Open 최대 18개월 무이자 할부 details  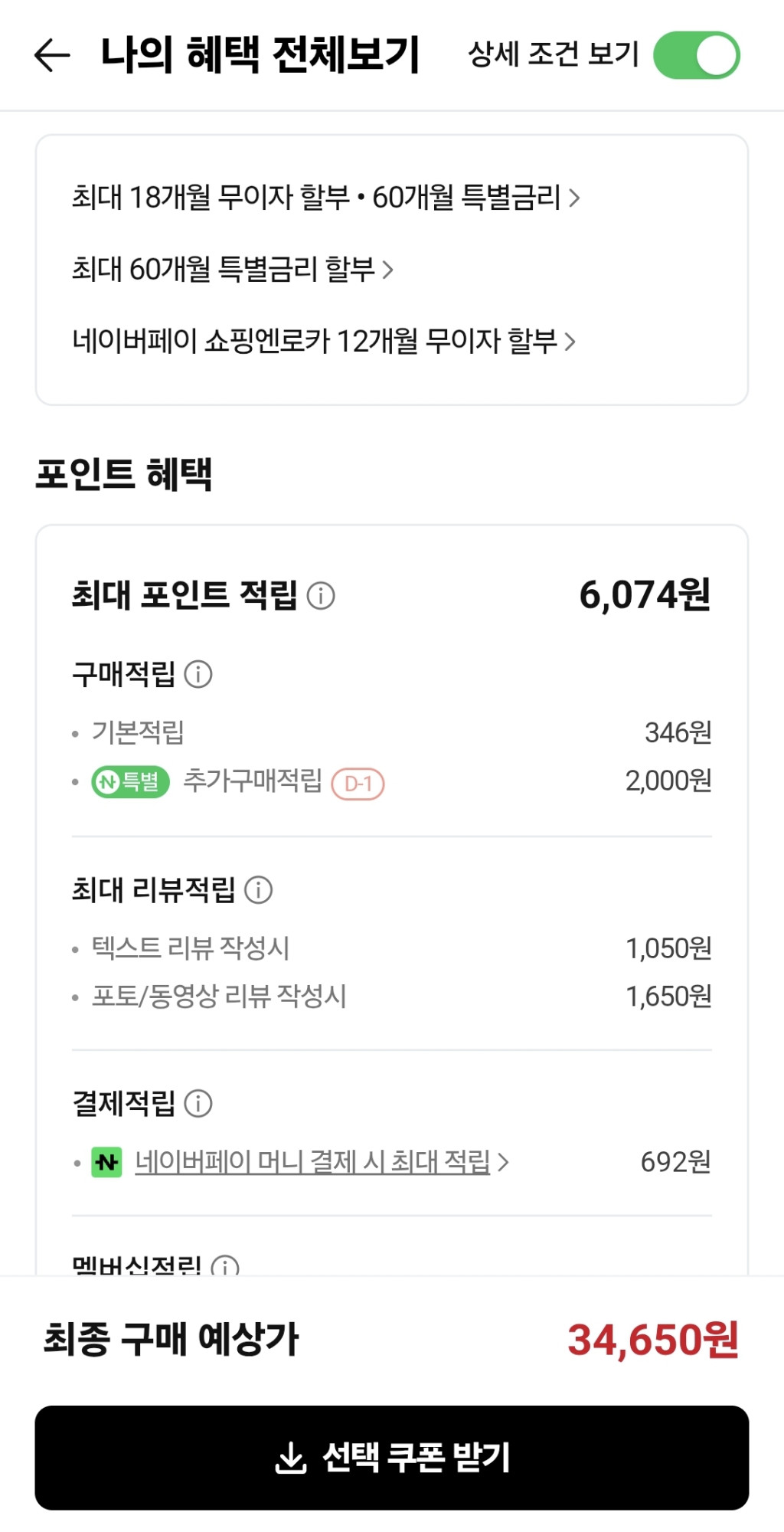tap(325, 198)
